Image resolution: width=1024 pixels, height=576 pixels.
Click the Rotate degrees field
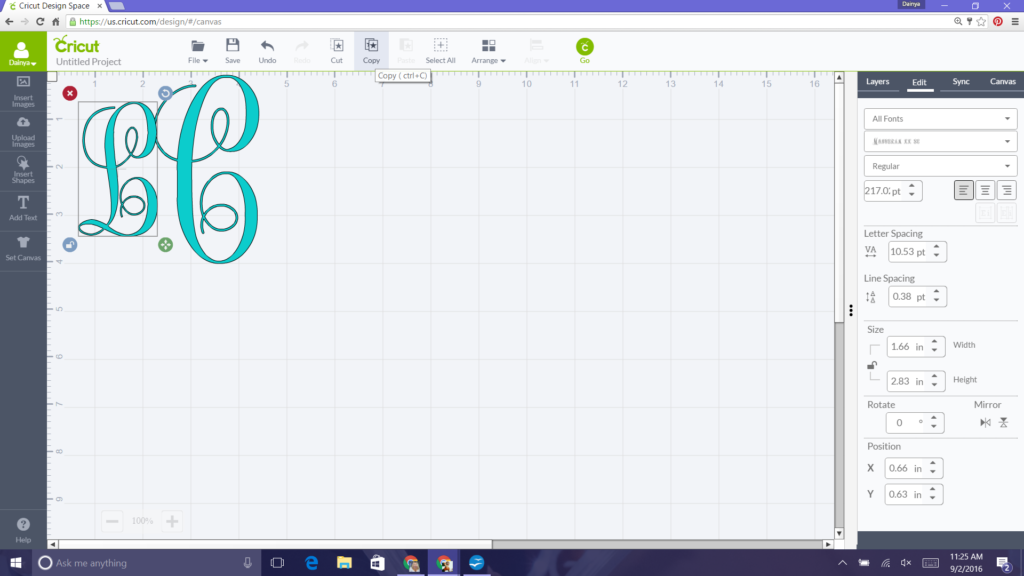(906, 423)
